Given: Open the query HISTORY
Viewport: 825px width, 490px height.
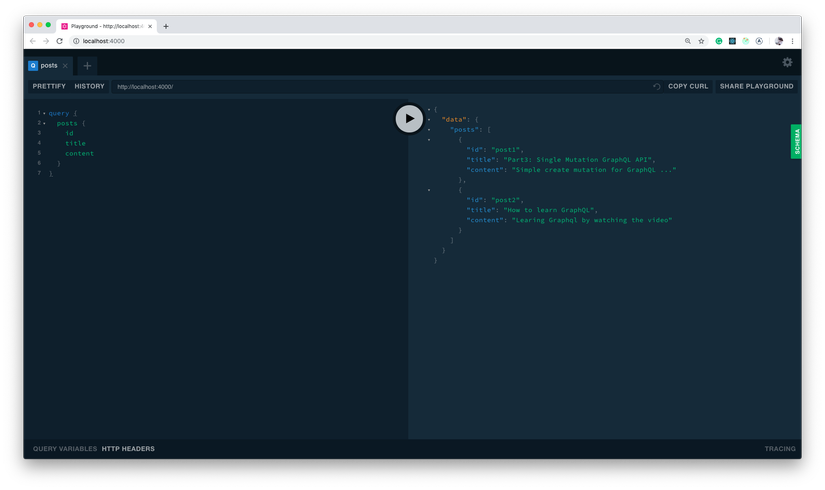Looking at the screenshot, I should click(89, 87).
